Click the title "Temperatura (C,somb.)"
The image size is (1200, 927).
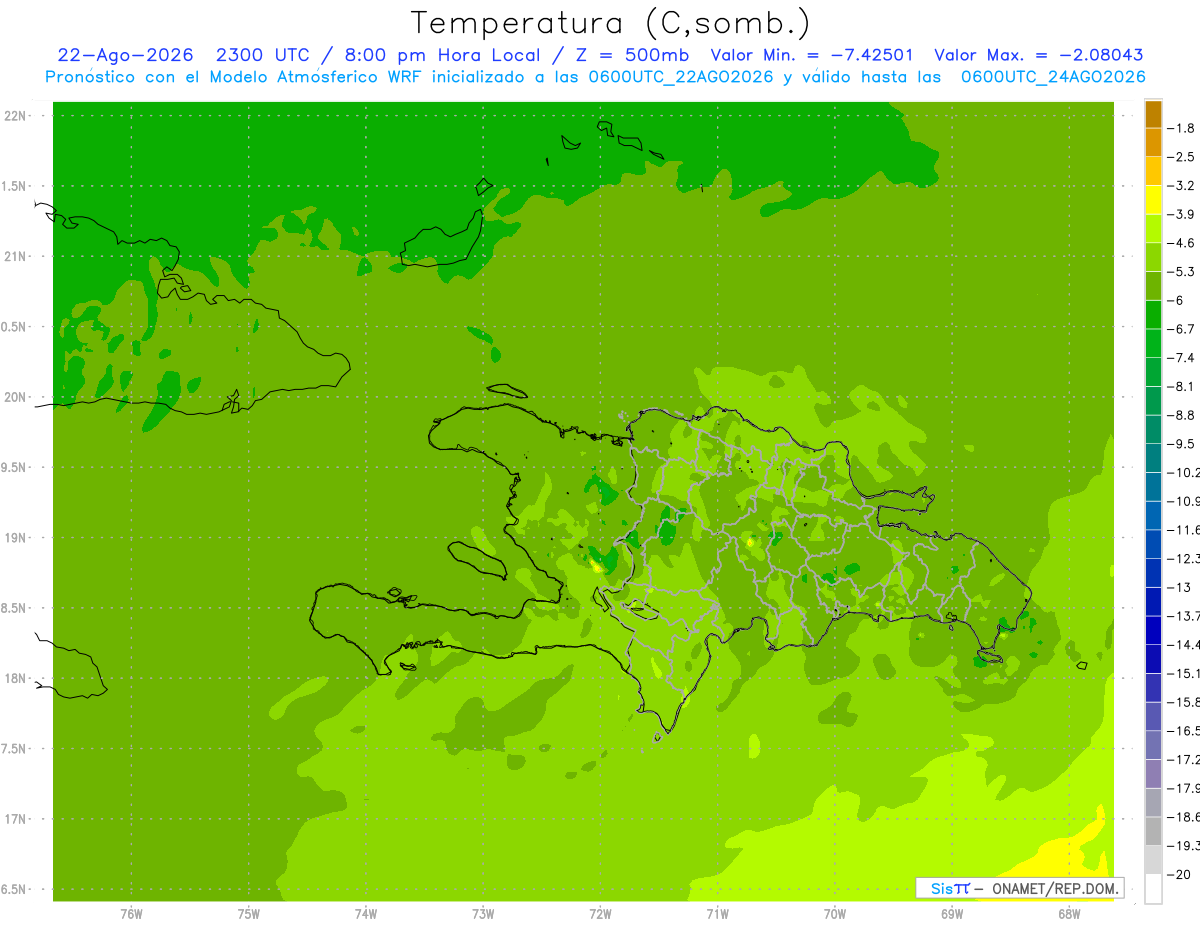(610, 23)
